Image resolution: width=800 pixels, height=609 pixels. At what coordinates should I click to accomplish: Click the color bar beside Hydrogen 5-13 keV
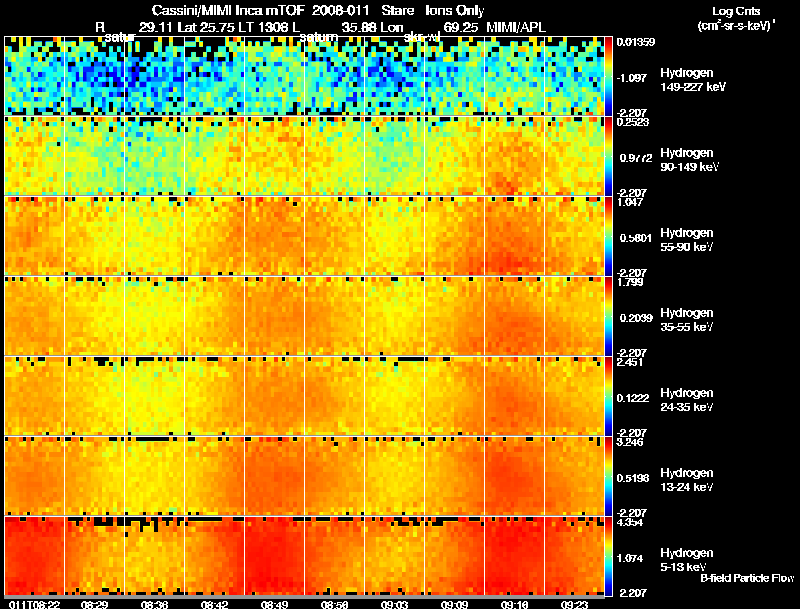[608, 556]
